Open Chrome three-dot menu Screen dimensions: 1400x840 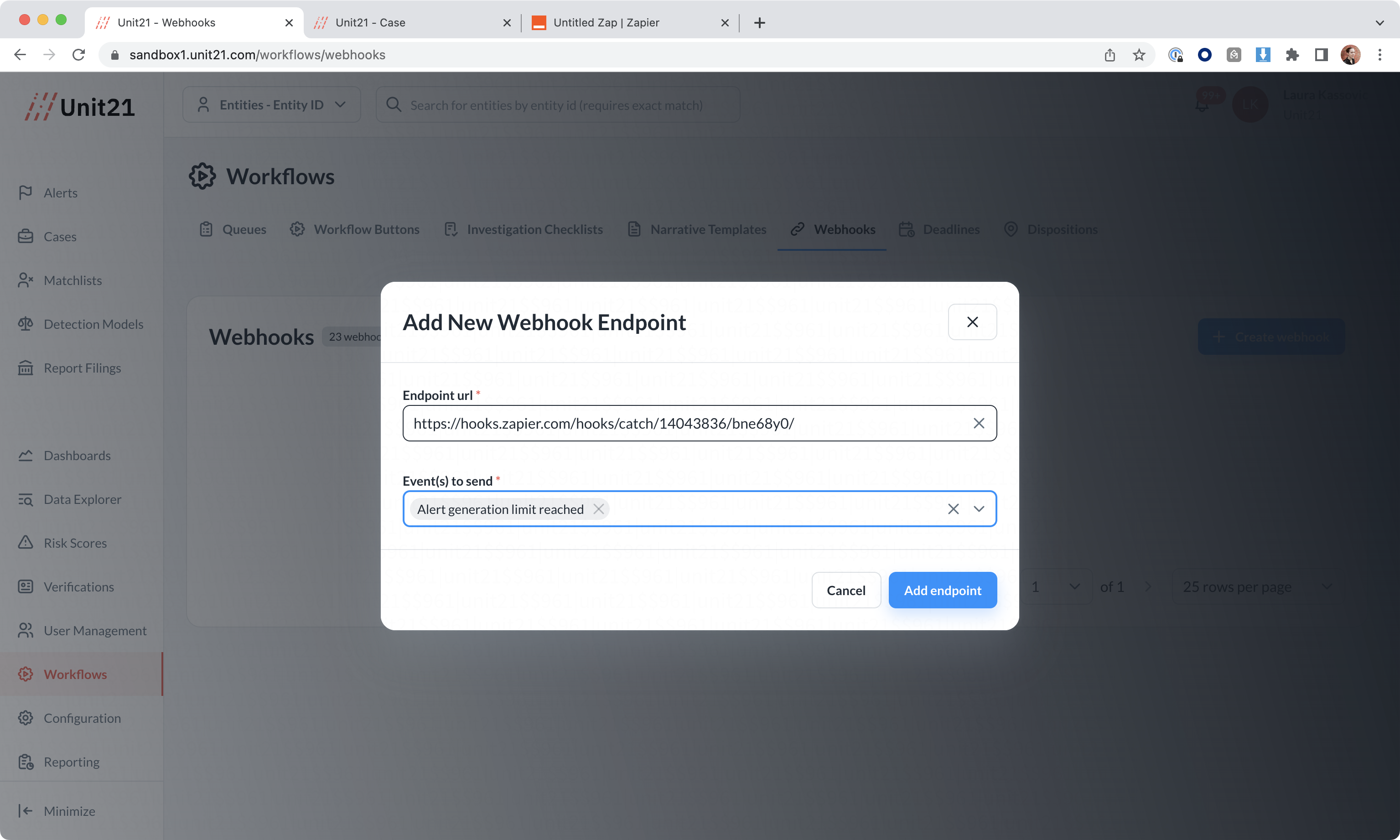coord(1379,55)
